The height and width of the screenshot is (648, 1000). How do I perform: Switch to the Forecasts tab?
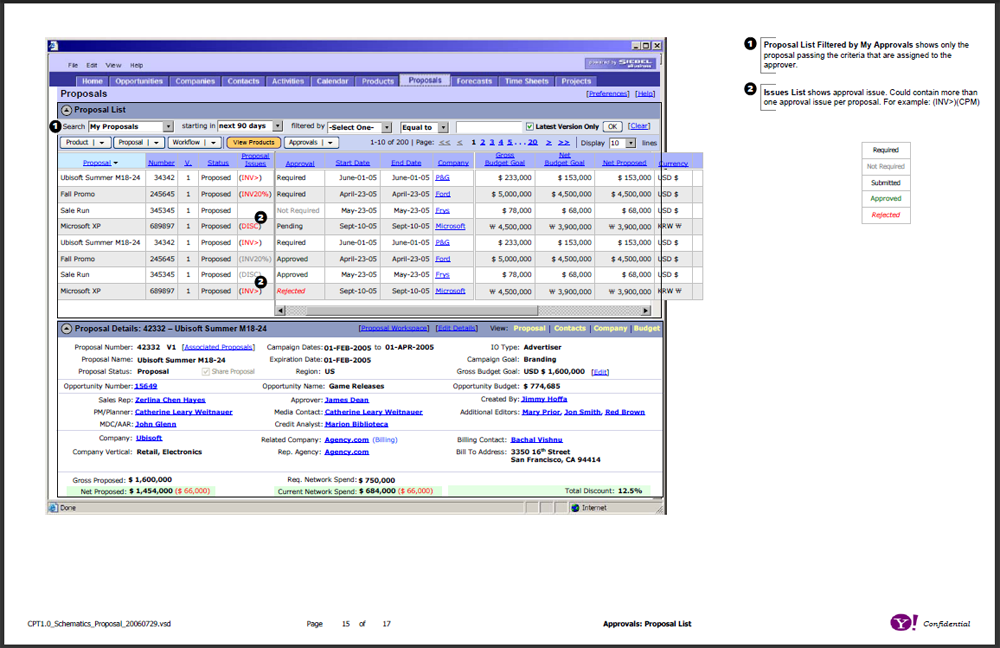click(x=474, y=81)
